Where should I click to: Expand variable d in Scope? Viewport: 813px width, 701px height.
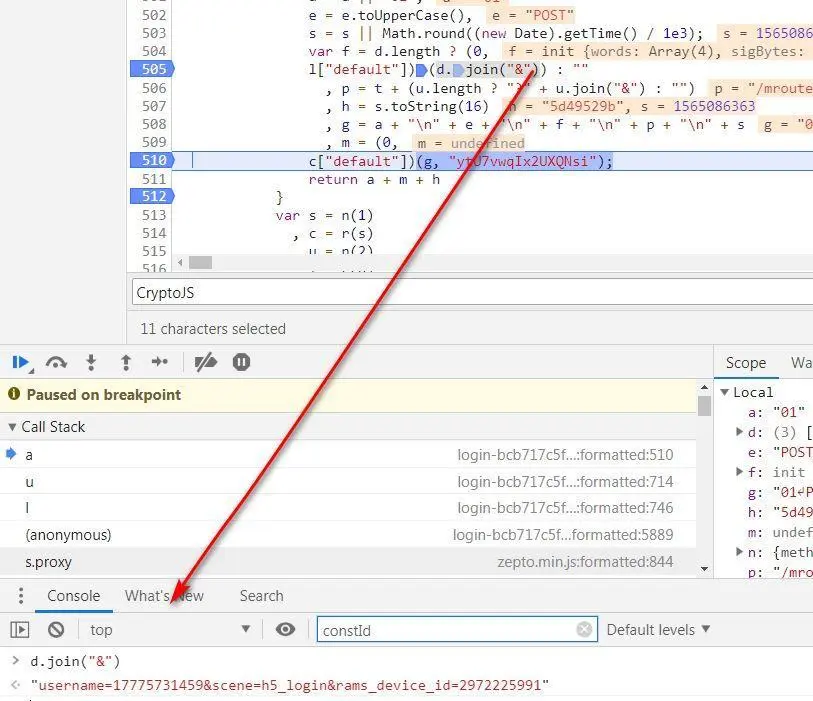[x=740, y=431]
